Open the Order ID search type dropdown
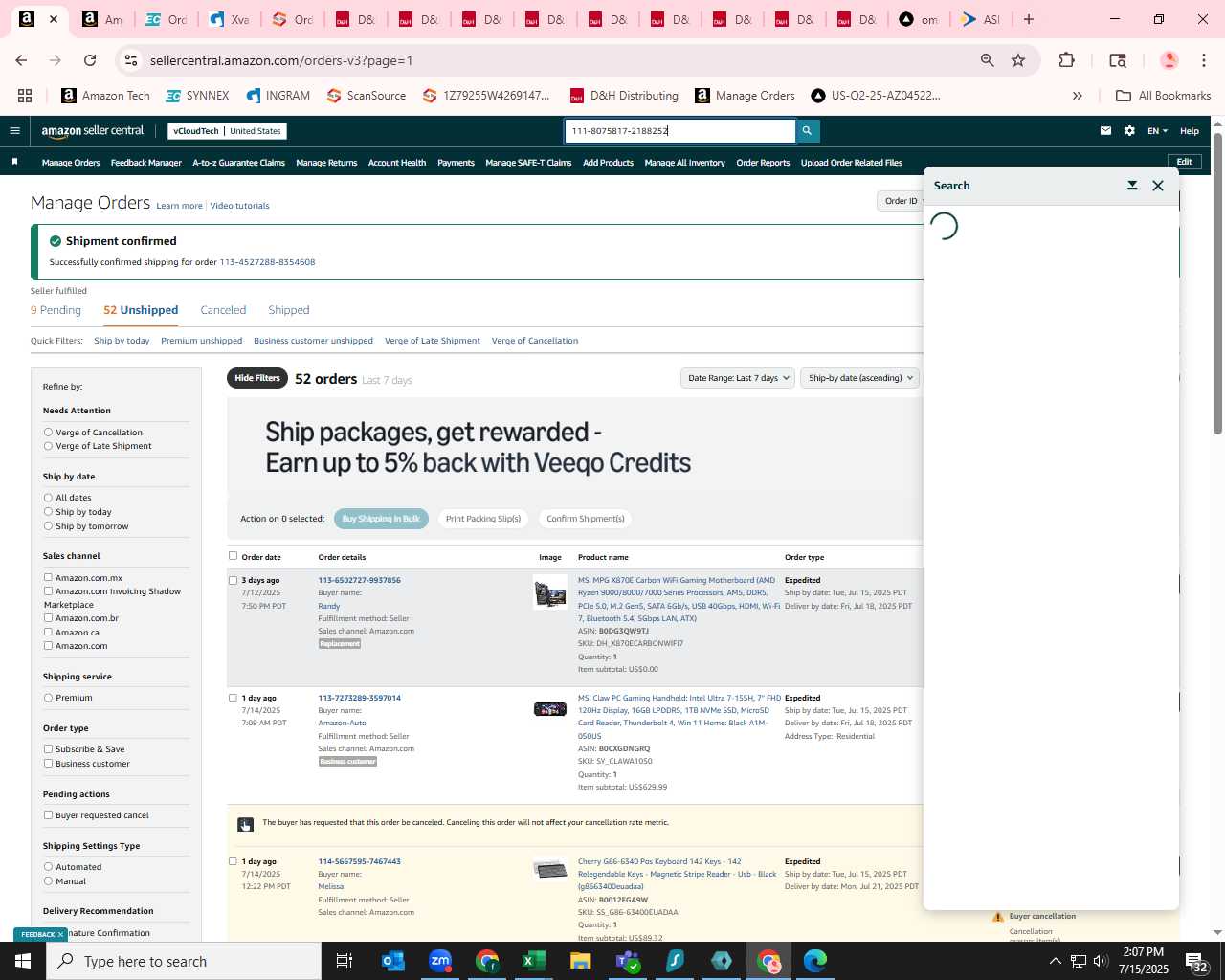1225x980 pixels. click(x=901, y=201)
